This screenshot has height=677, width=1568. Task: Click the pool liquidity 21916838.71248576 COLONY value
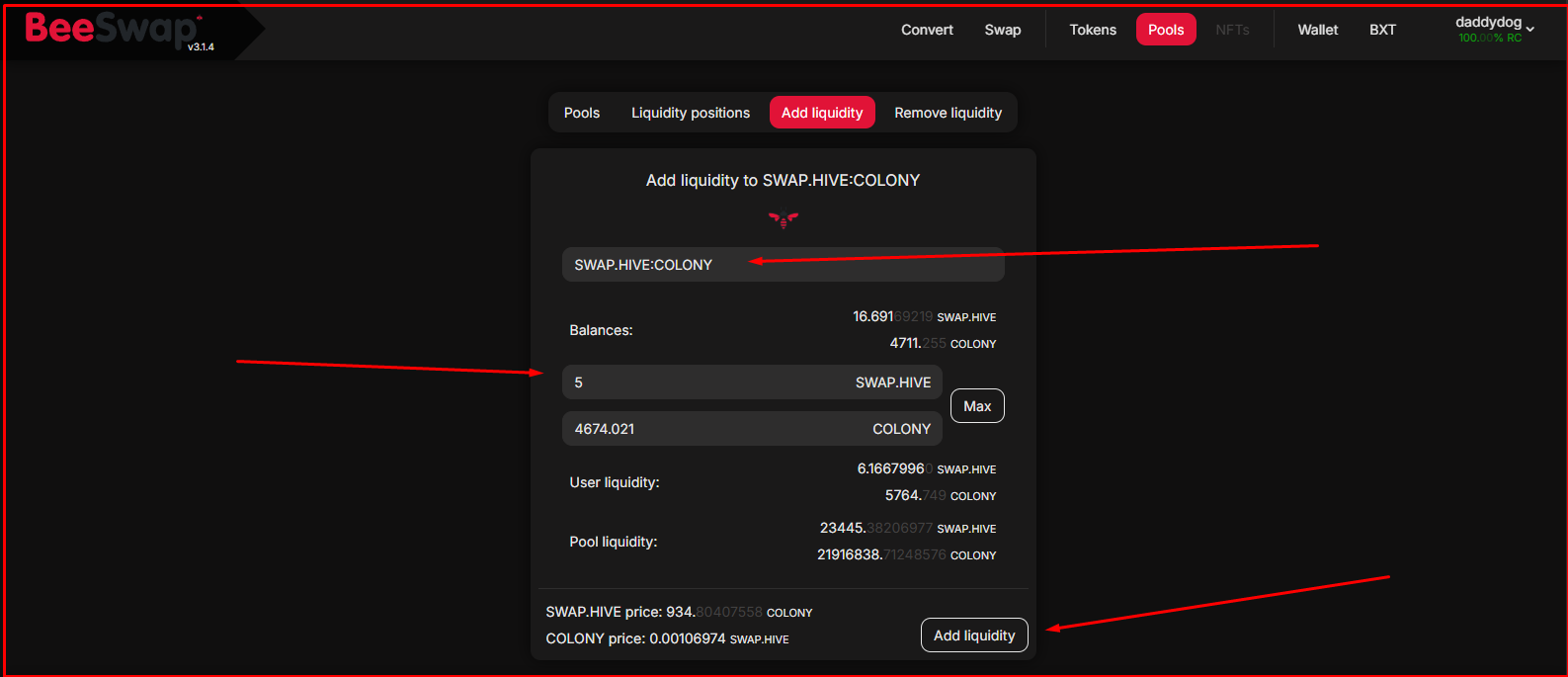pos(907,554)
